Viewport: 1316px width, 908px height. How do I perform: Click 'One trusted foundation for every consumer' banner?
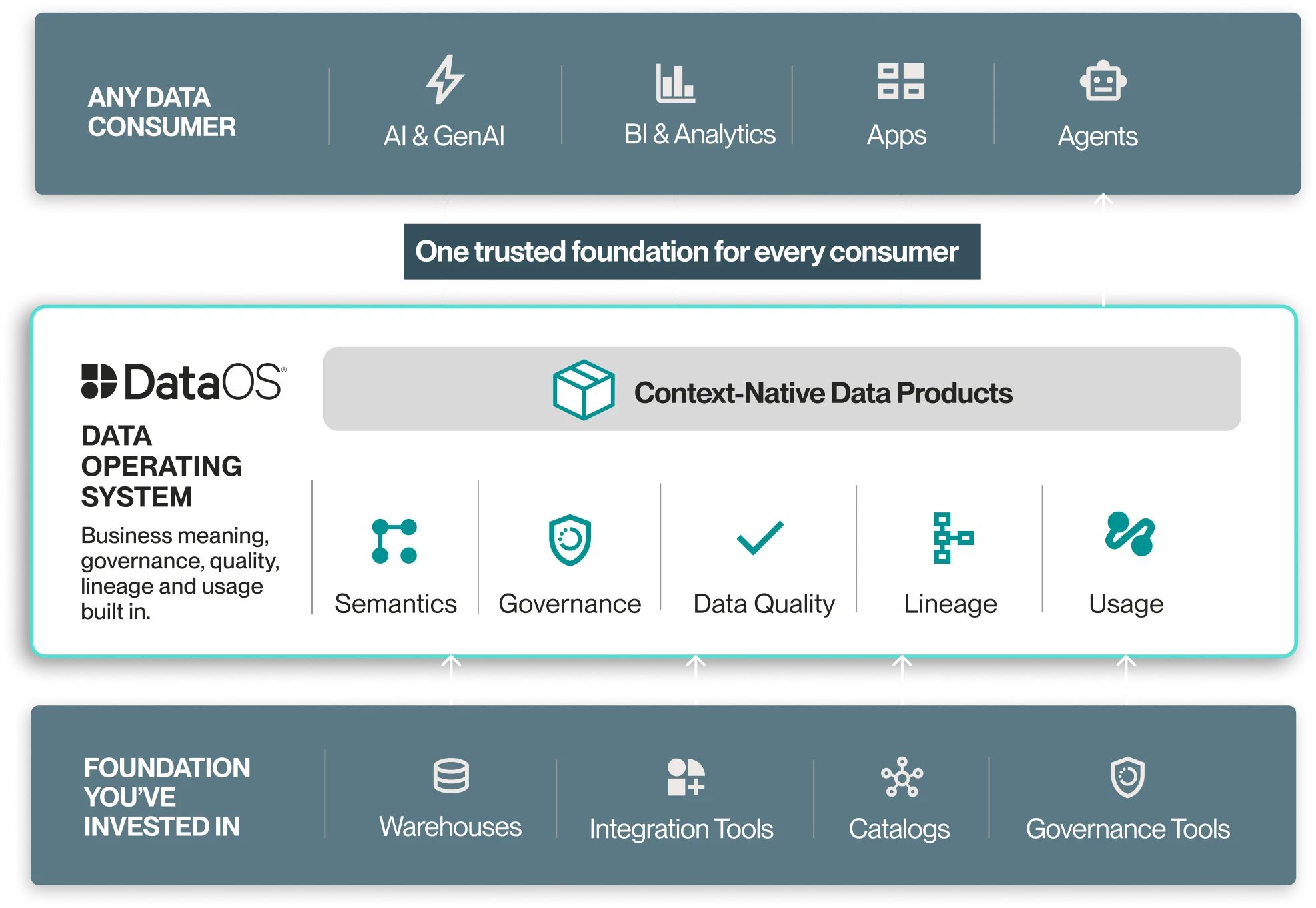coord(692,252)
